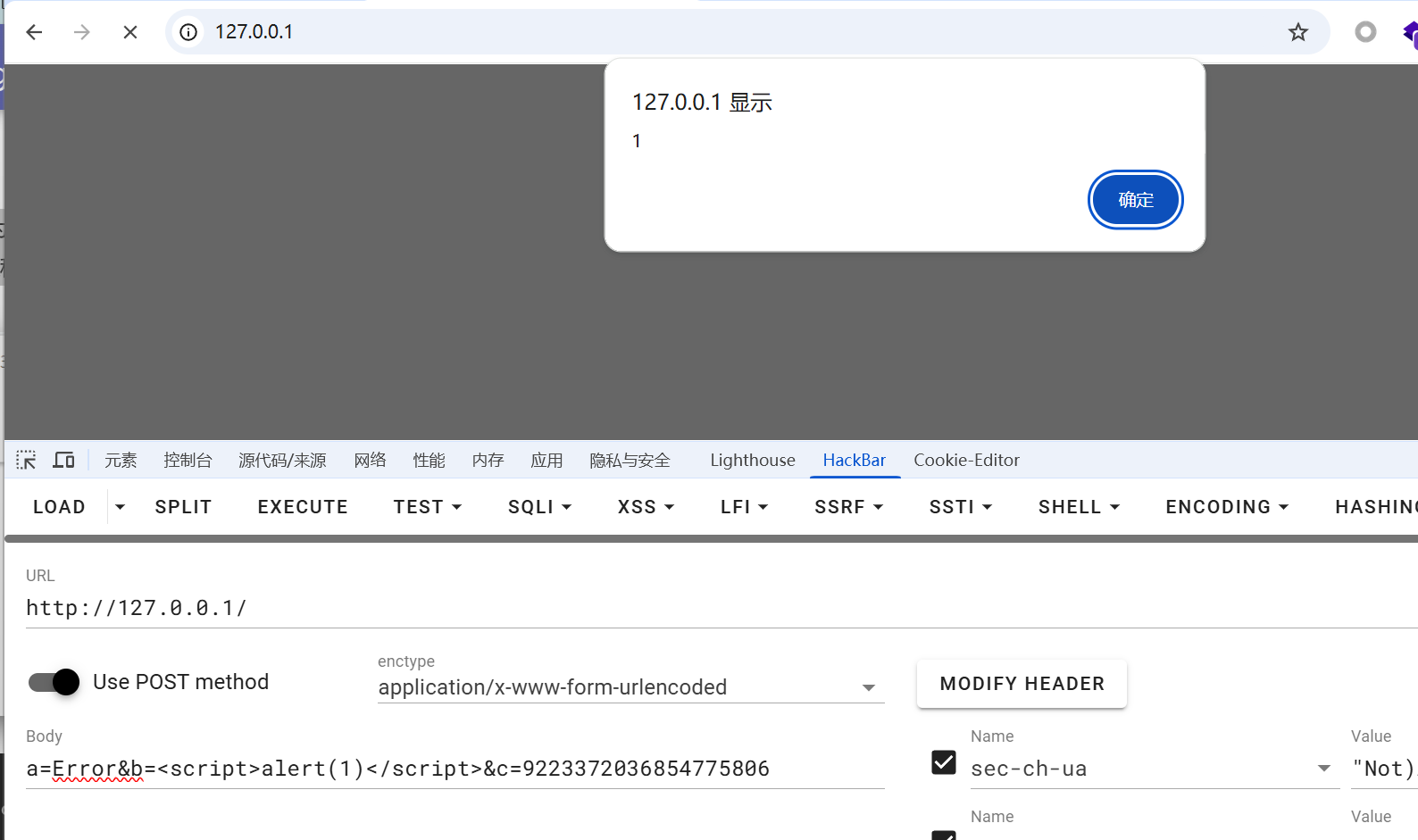
Task: Click the POST Body input field
Action: pos(455,769)
